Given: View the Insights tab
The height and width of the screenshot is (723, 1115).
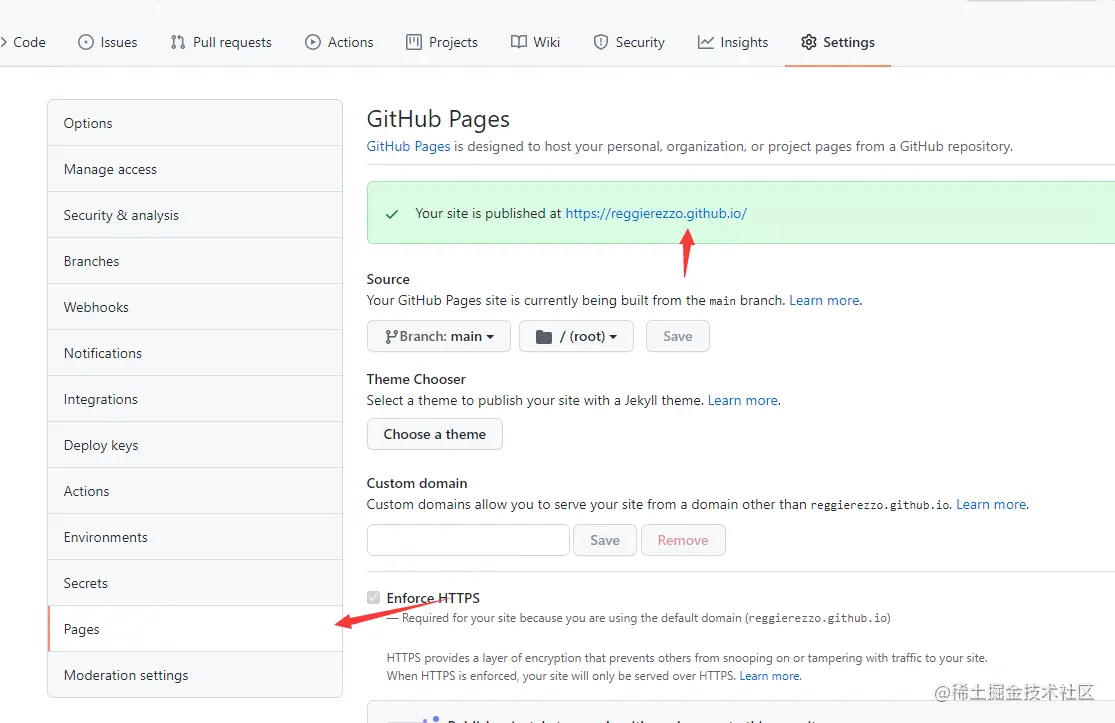Looking at the screenshot, I should click(732, 42).
